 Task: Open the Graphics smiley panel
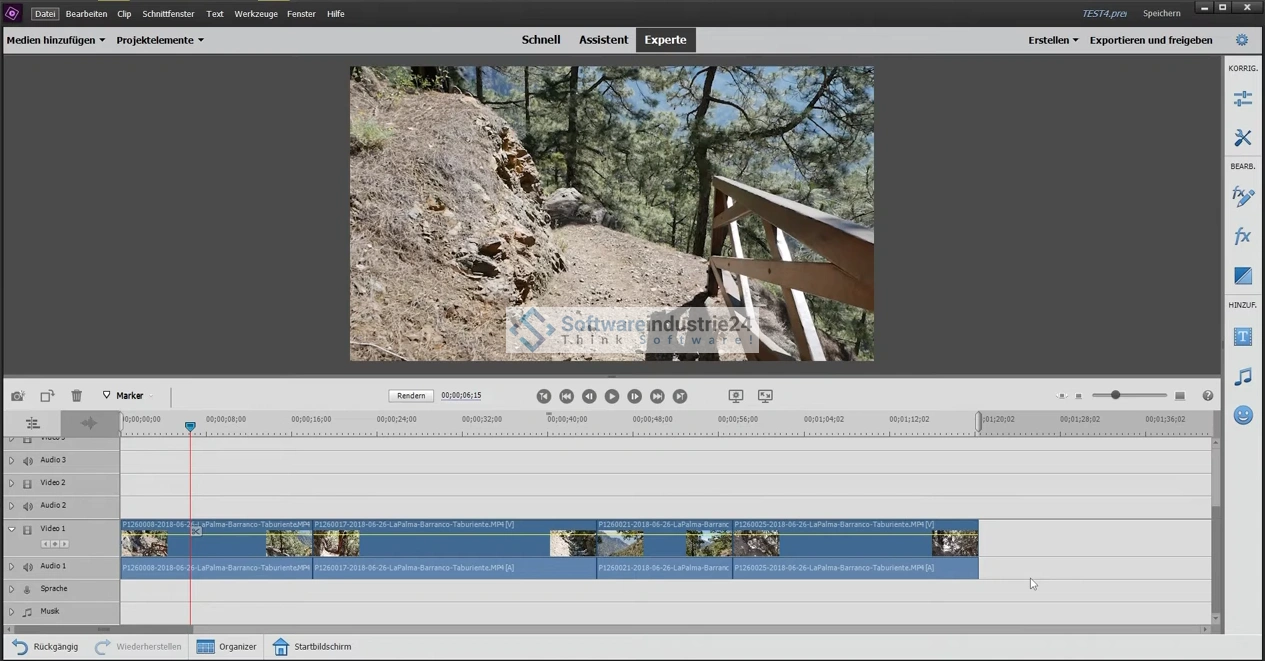click(1242, 415)
